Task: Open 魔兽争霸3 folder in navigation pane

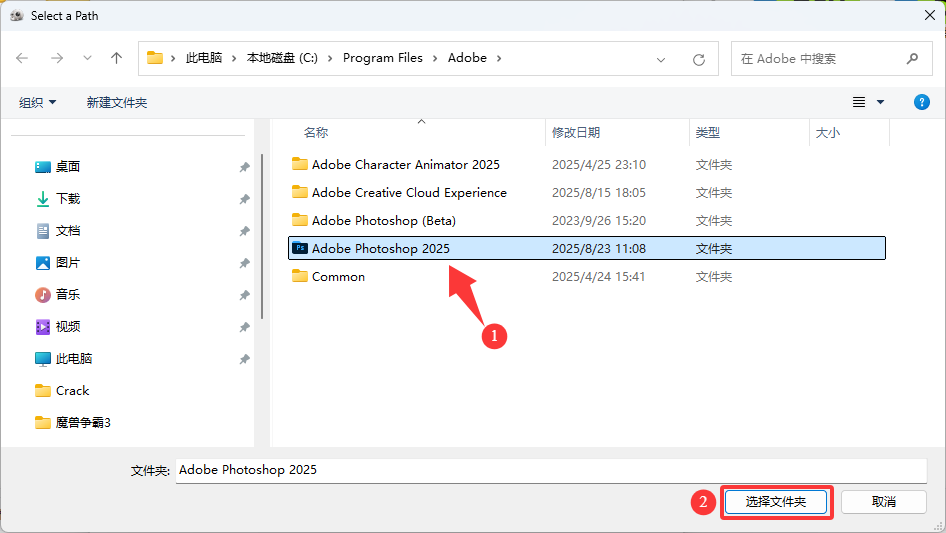Action: [83, 423]
